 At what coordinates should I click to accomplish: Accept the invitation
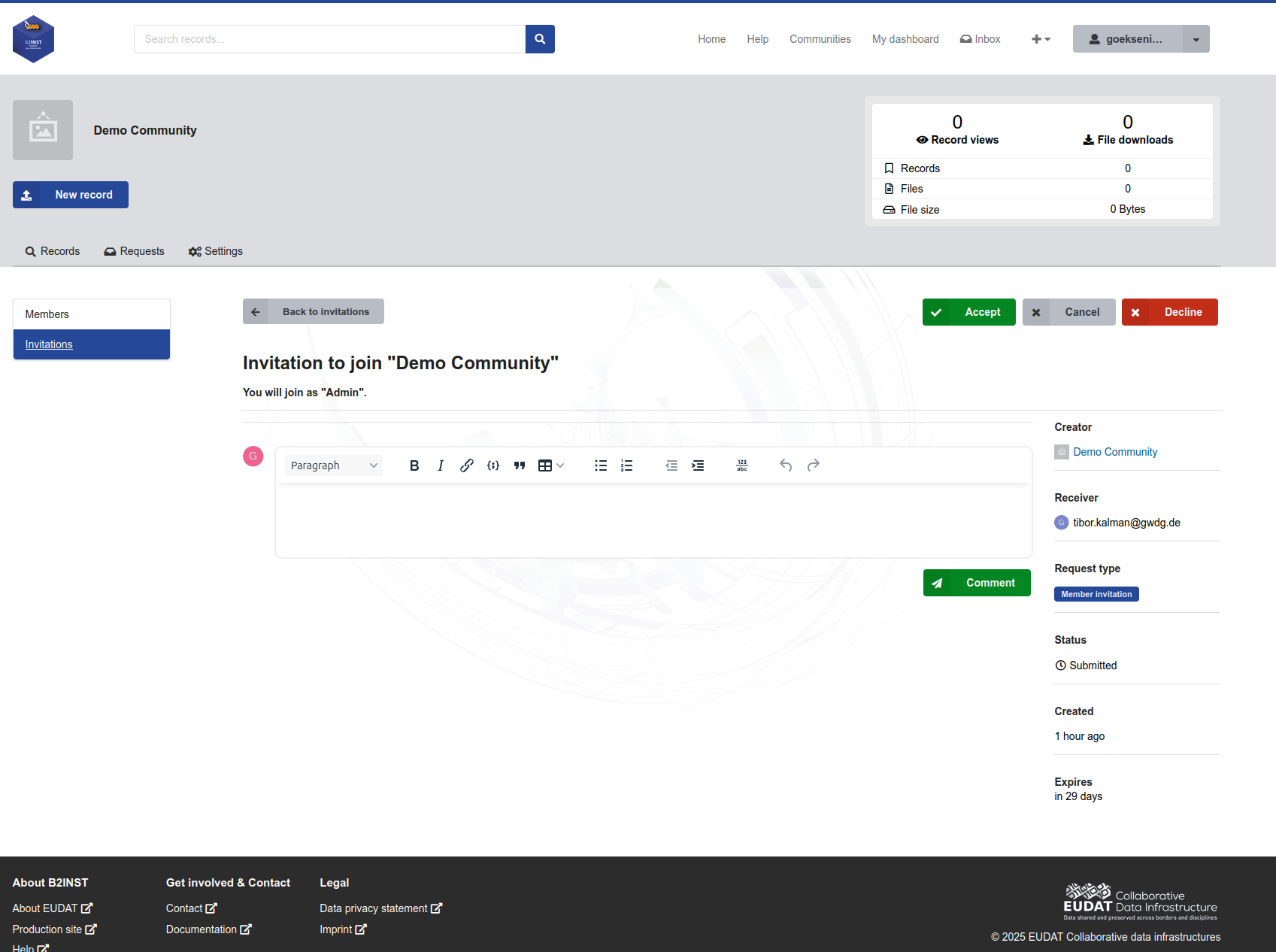tap(969, 312)
